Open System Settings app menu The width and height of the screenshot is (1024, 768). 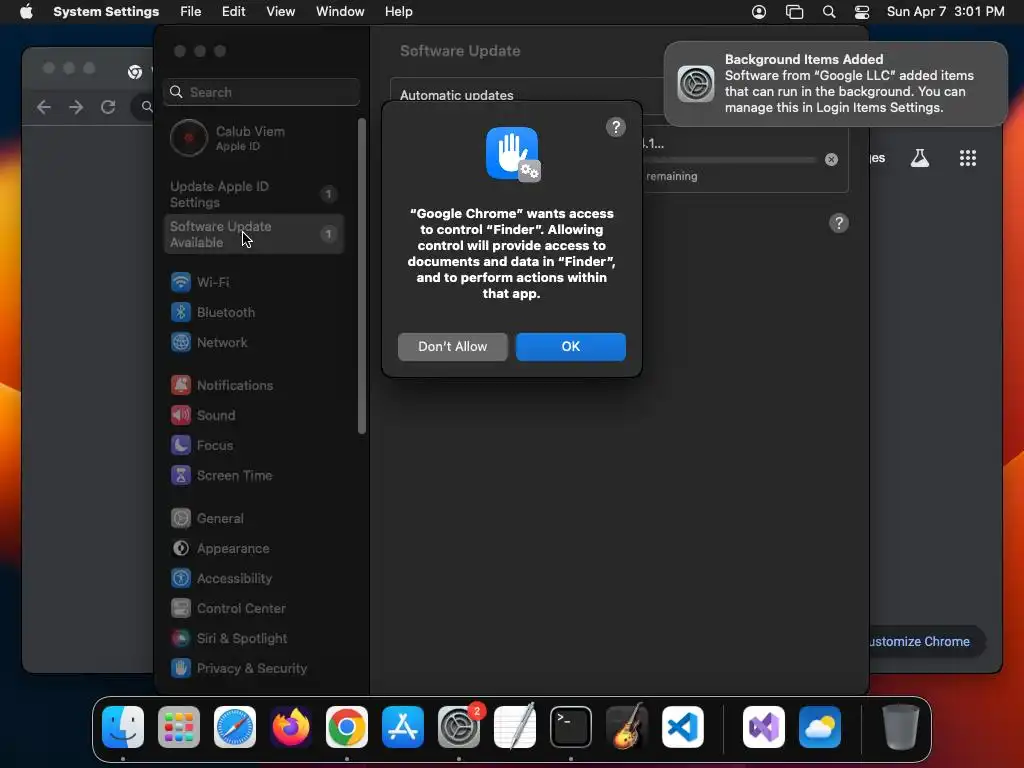point(106,12)
